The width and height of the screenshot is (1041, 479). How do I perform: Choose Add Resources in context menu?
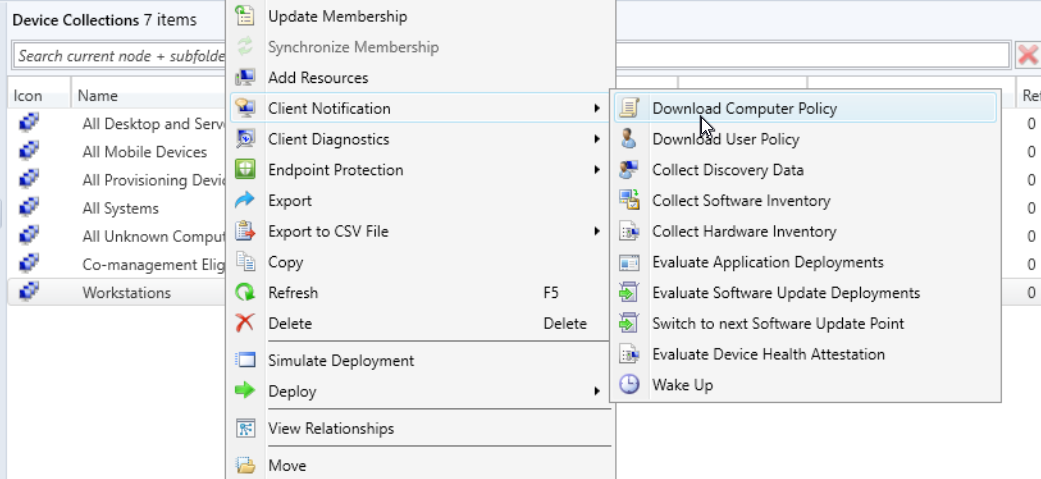[x=318, y=78]
